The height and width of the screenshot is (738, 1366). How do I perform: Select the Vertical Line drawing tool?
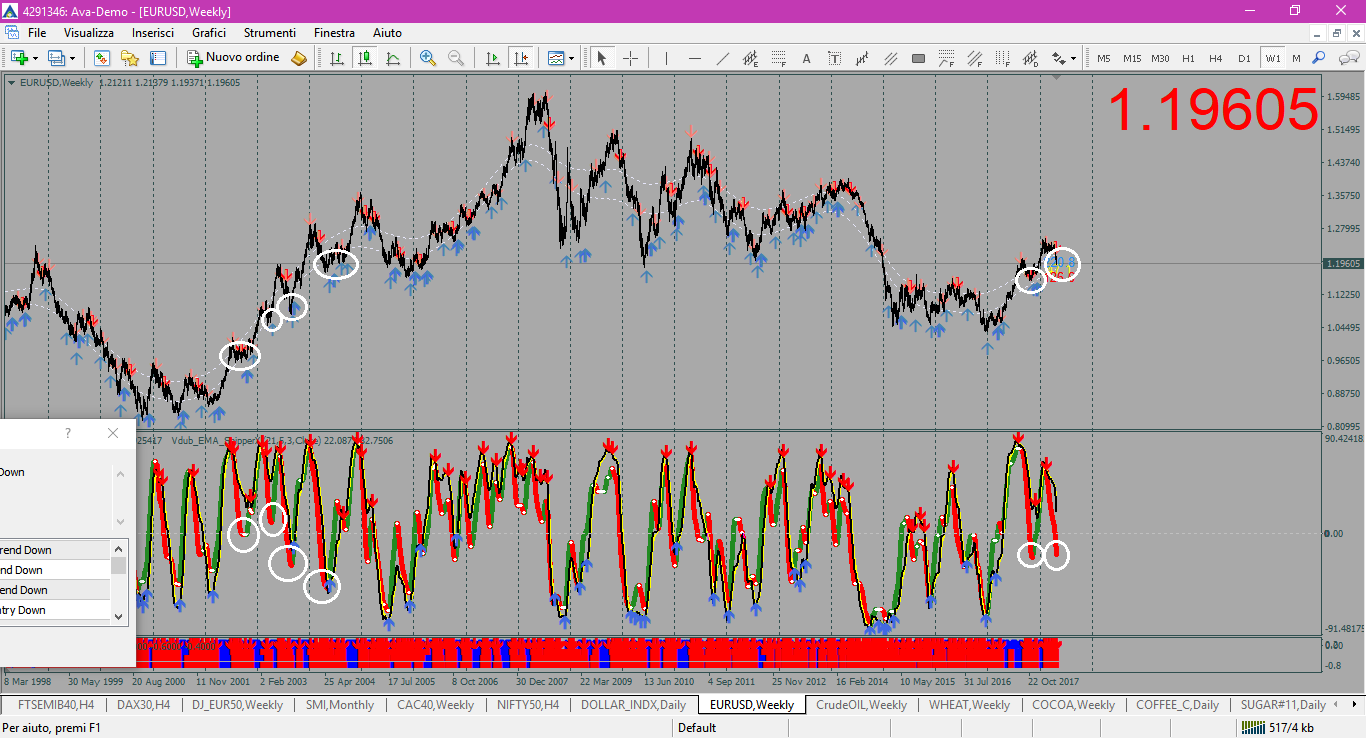[x=666, y=58]
